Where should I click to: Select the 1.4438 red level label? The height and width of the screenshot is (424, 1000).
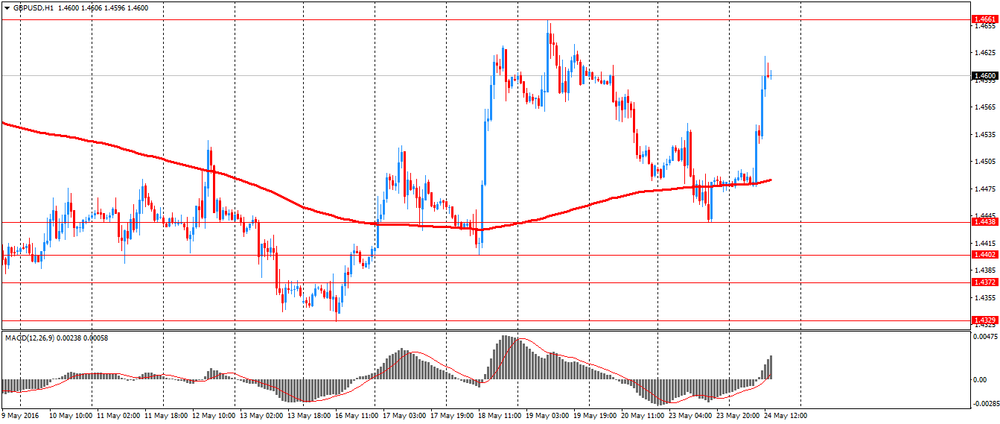[x=983, y=221]
